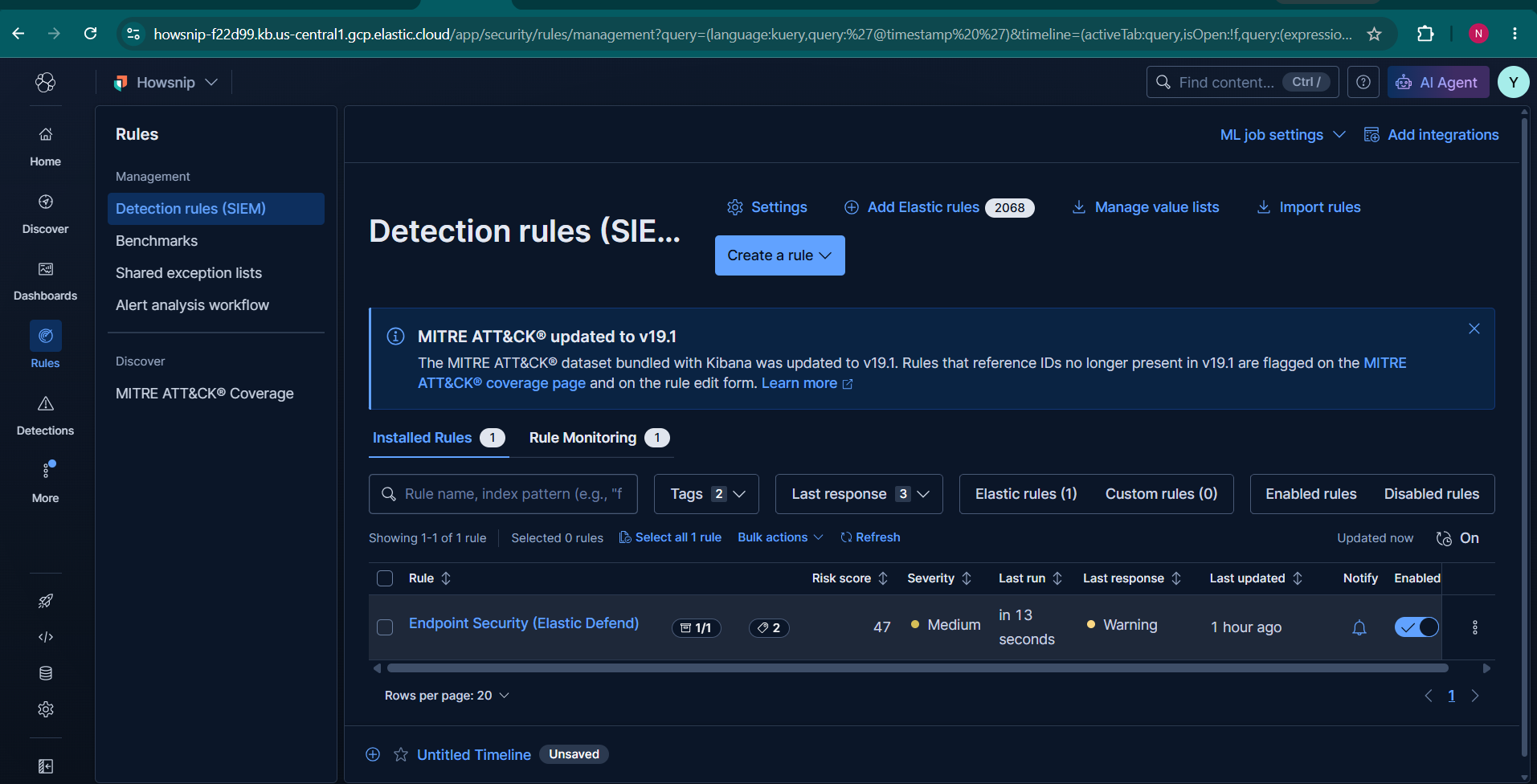Screen dimensions: 1537x784
Task: Open developer tools code icon
Action: [46, 637]
